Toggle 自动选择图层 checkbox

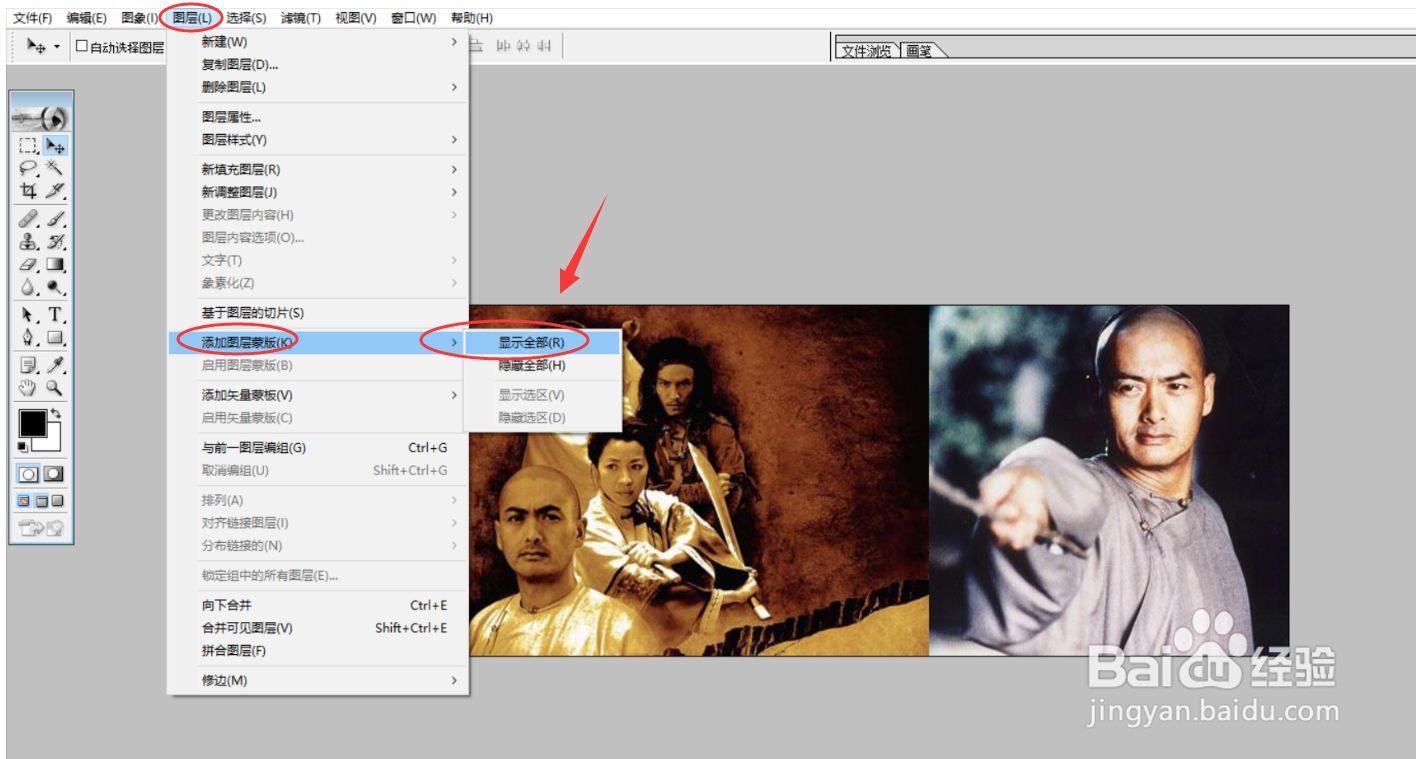click(82, 46)
